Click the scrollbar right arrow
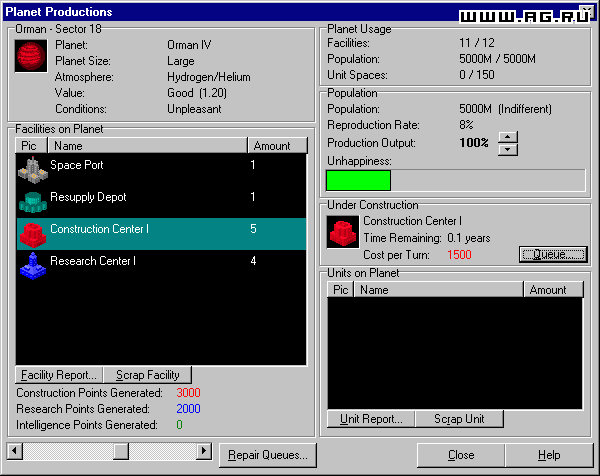 click(x=204, y=451)
